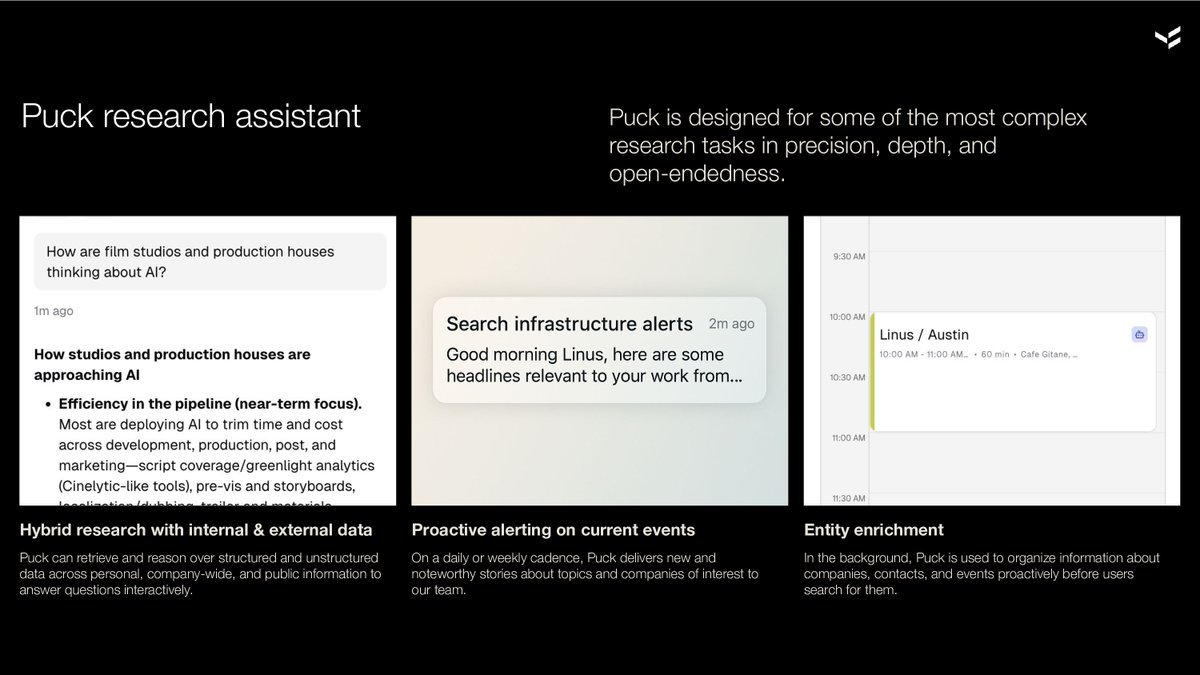Click the 'Puck research assistant' title
The width and height of the screenshot is (1200, 675).
(191, 116)
